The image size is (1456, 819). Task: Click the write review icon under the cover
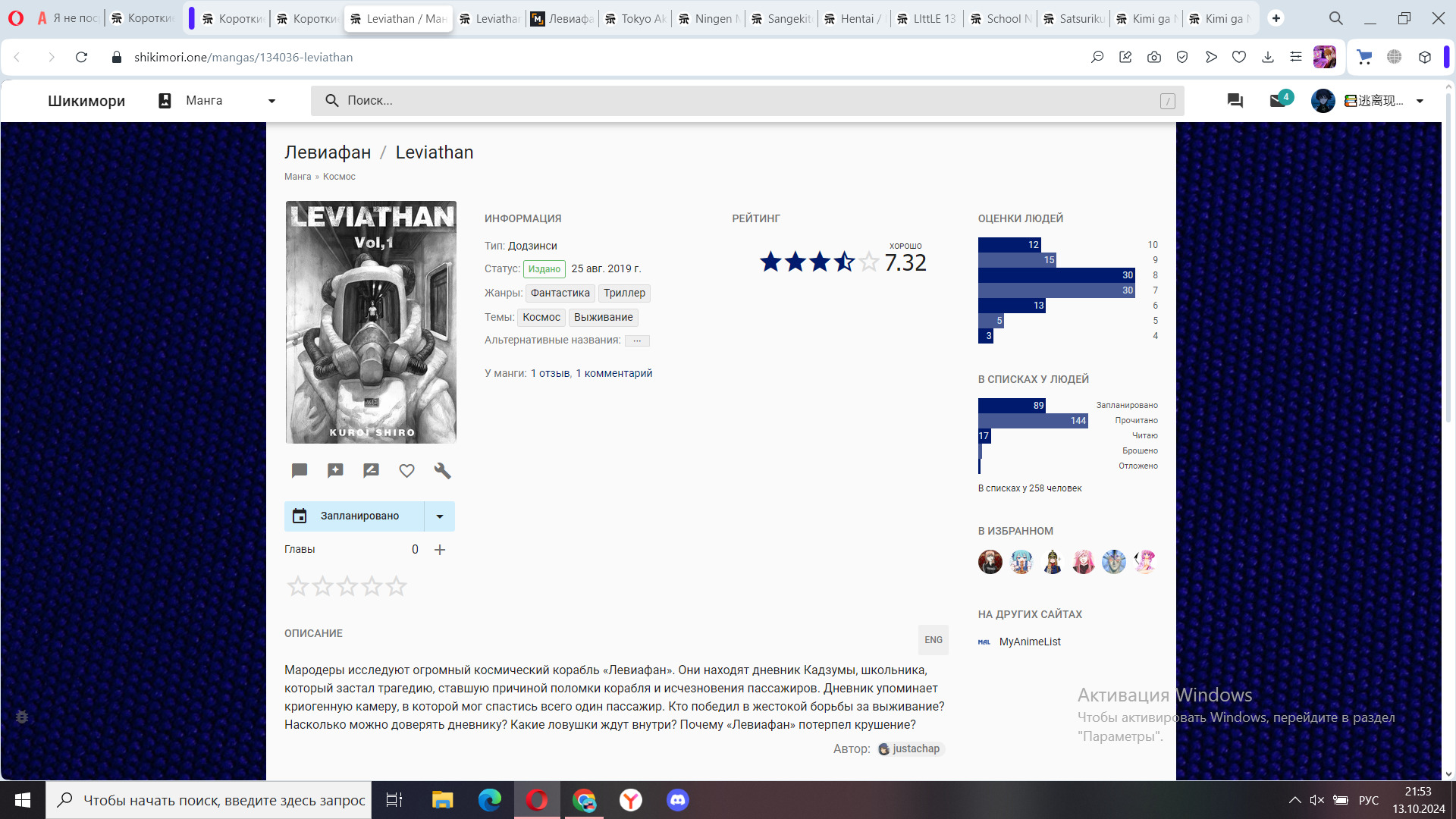[x=371, y=471]
